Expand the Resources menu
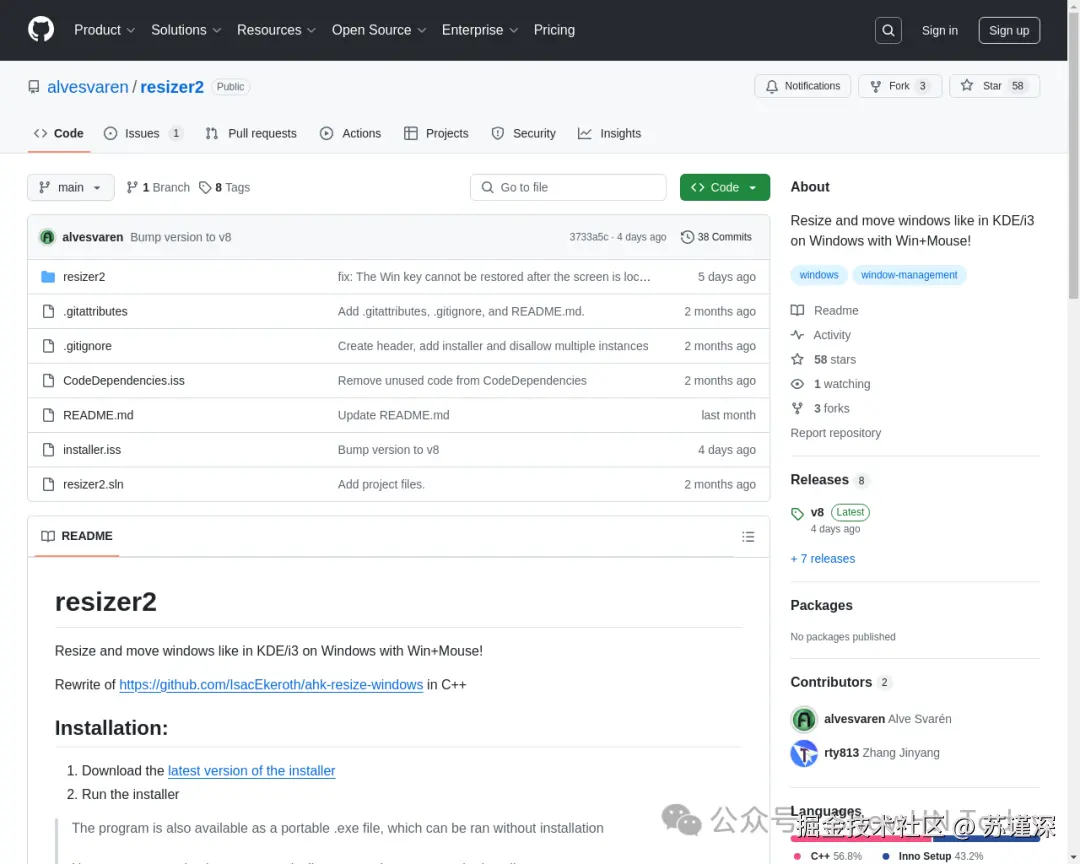1080x864 pixels. [276, 30]
